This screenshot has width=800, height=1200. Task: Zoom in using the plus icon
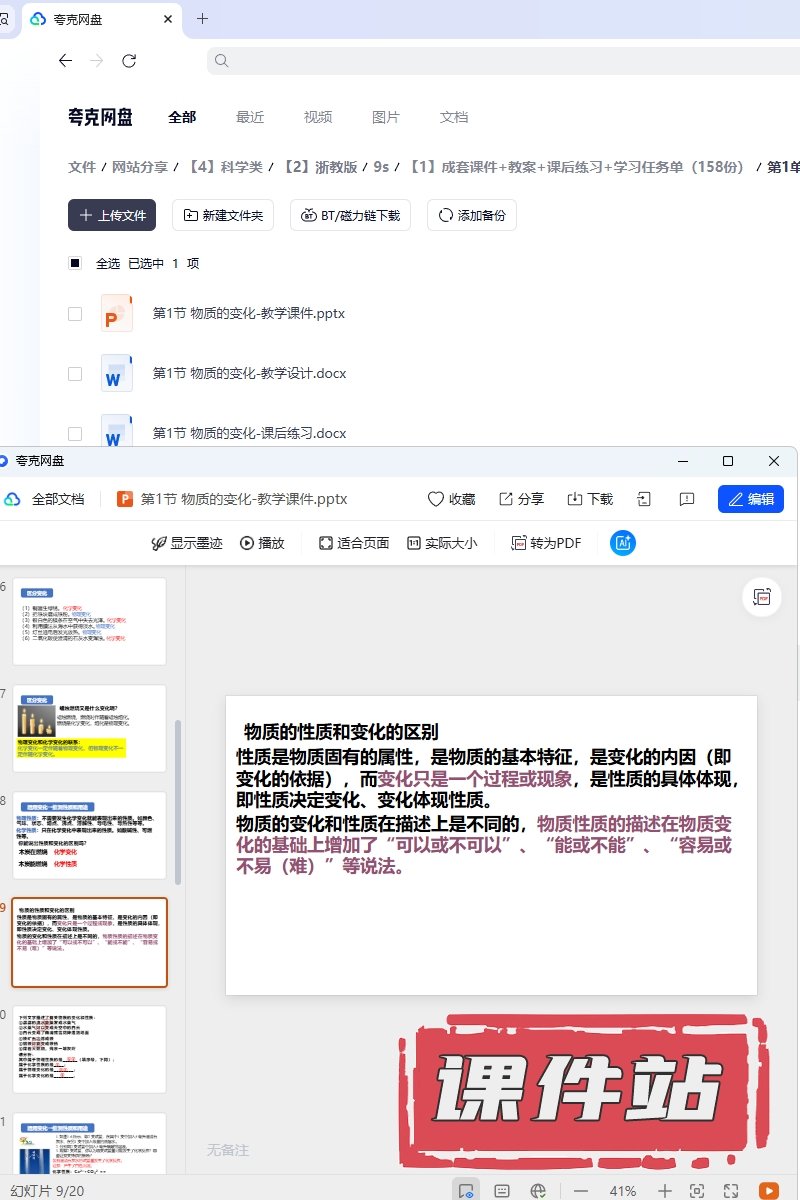(665, 1190)
